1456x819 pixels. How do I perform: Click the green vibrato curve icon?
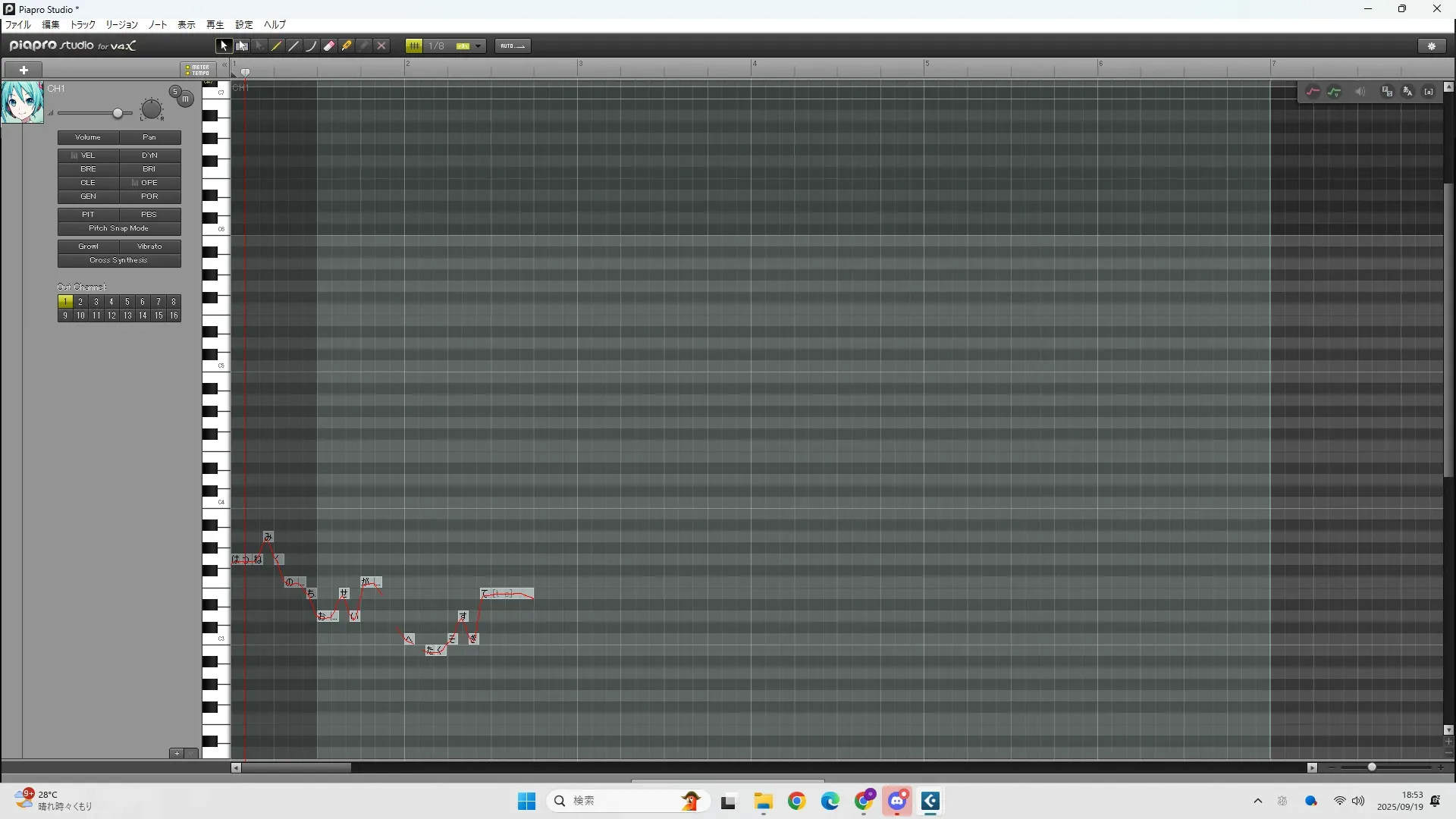pyautogui.click(x=1335, y=92)
